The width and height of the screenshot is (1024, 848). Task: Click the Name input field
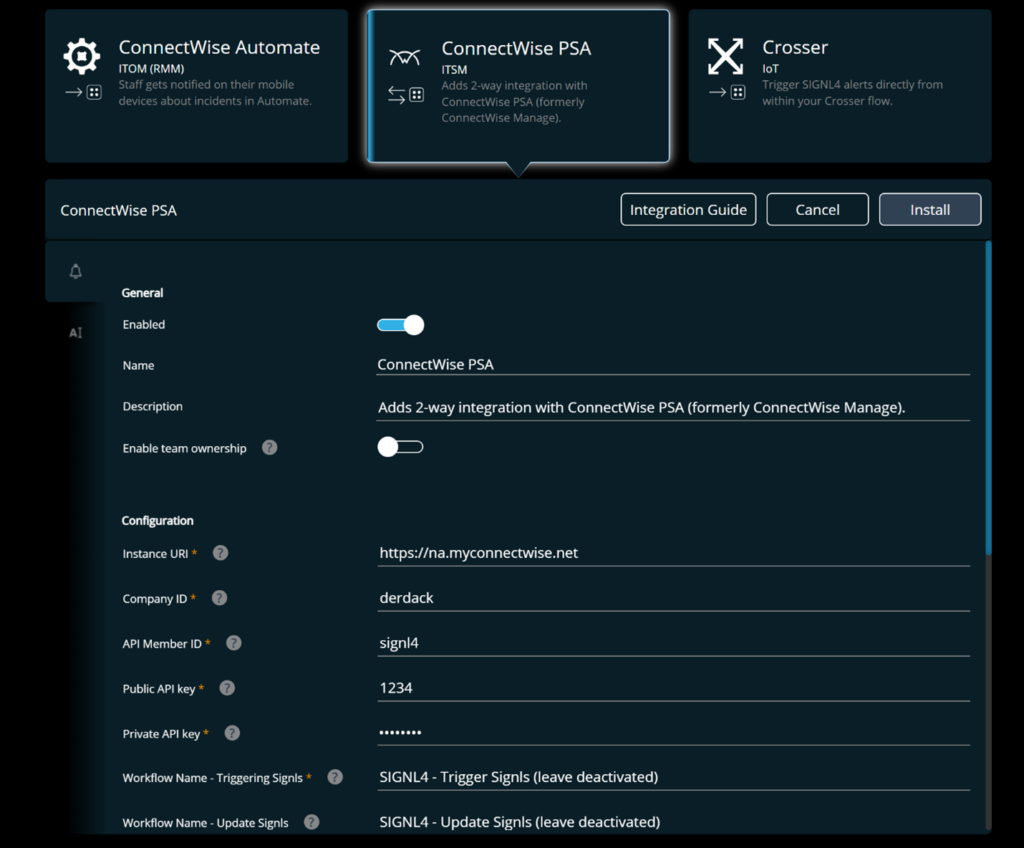point(673,365)
